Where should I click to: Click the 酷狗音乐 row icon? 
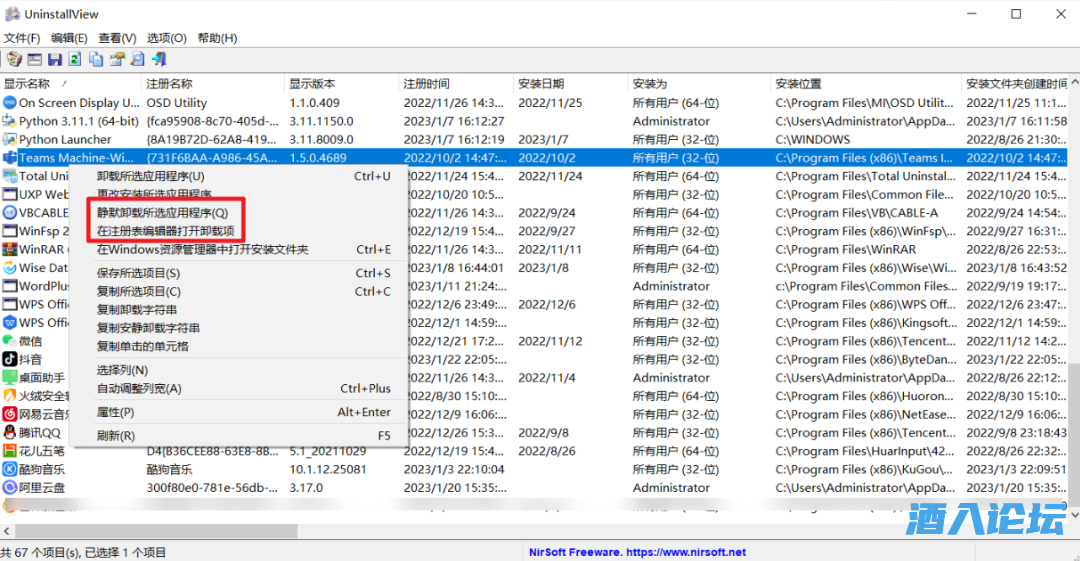pos(10,469)
